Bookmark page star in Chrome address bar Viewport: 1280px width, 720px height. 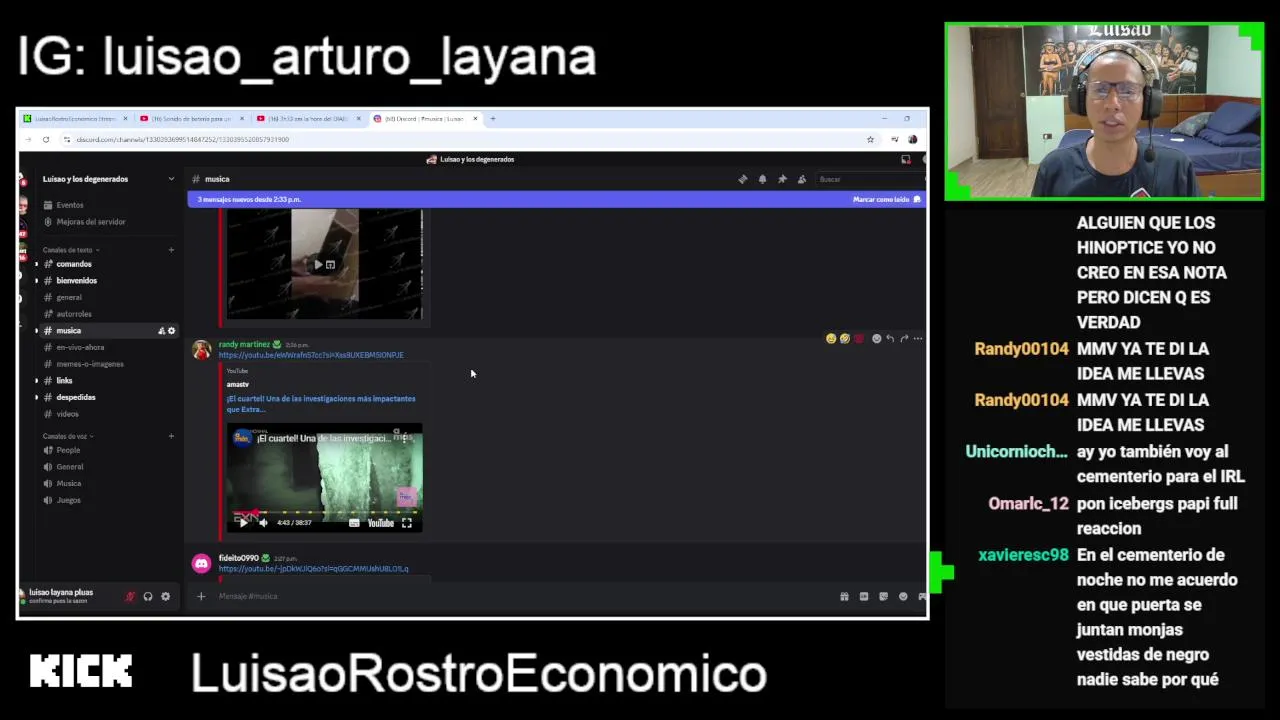pos(870,139)
